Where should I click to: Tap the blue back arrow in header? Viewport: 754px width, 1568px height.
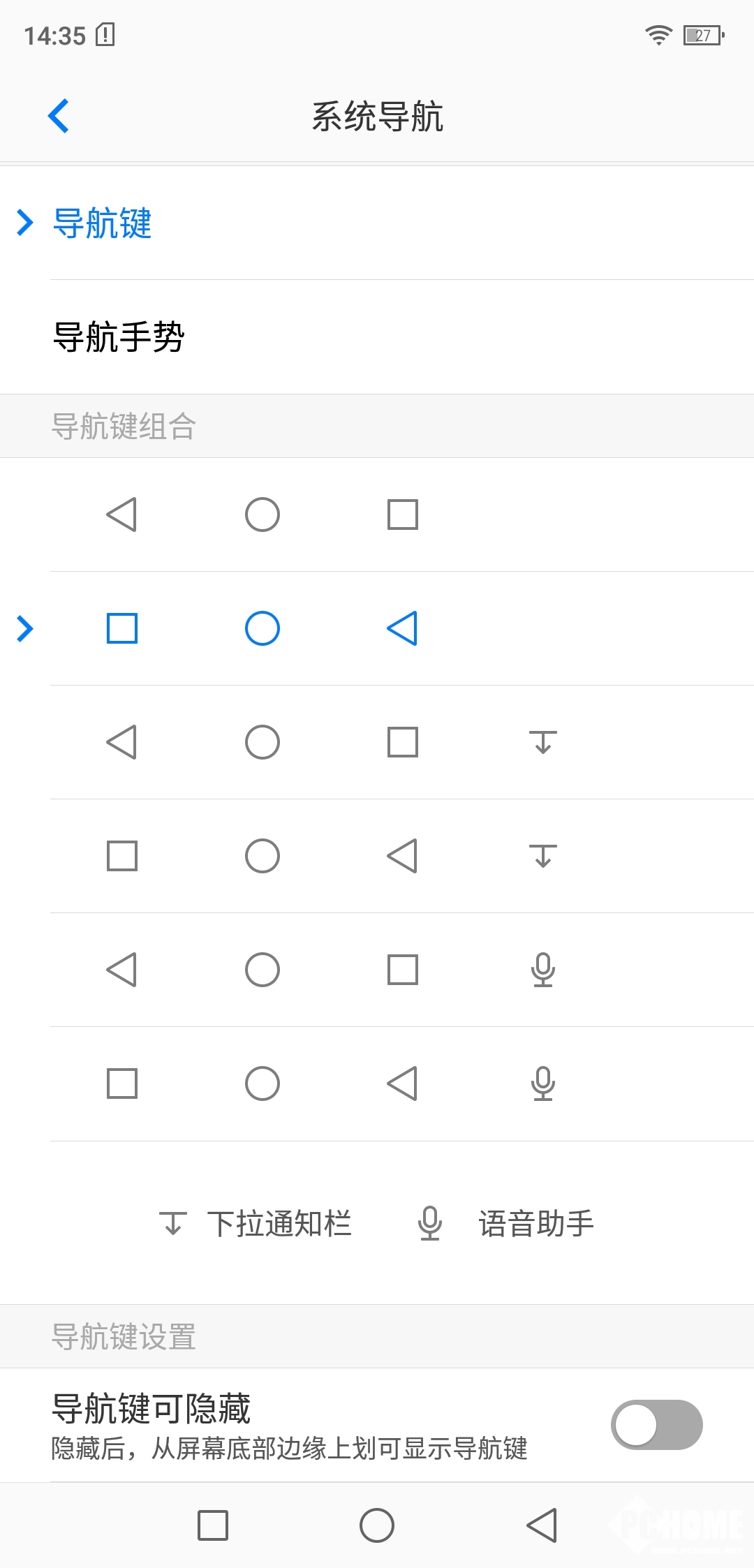pos(59,116)
